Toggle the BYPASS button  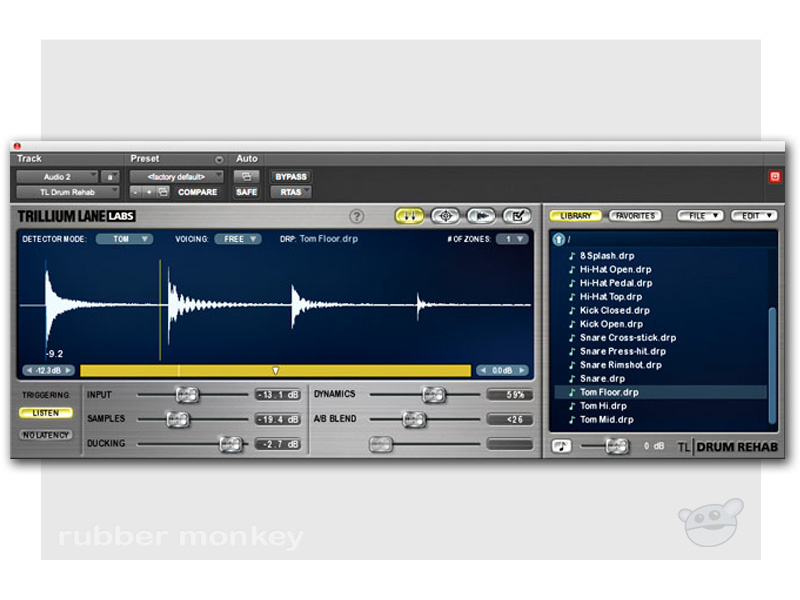pos(291,177)
